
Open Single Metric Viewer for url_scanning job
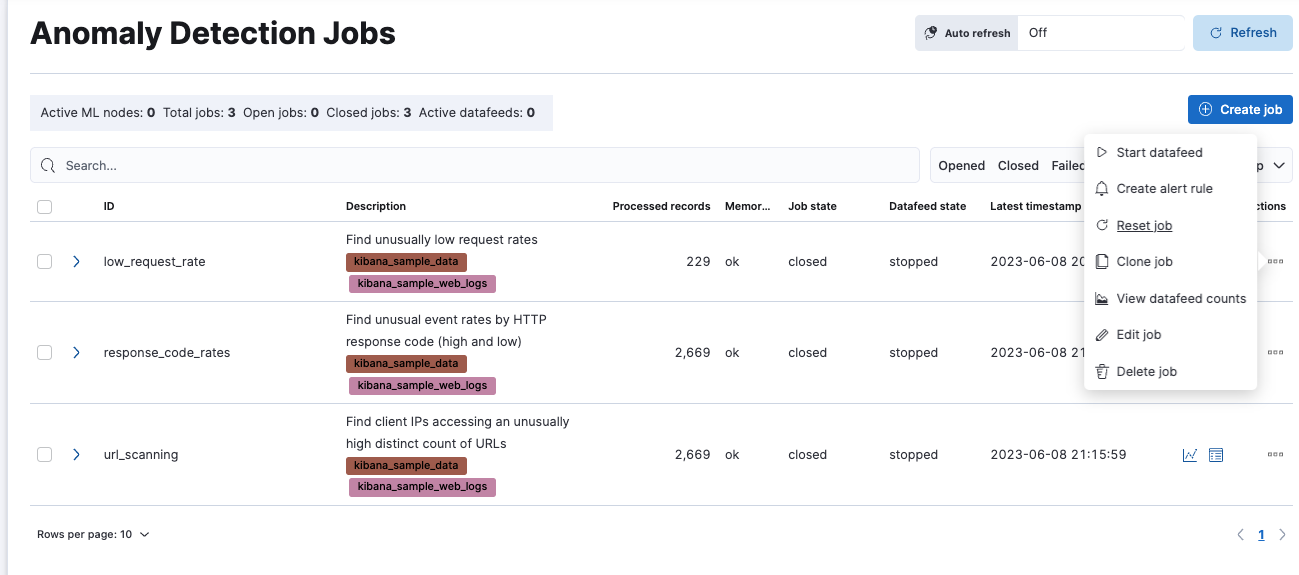(1190, 455)
